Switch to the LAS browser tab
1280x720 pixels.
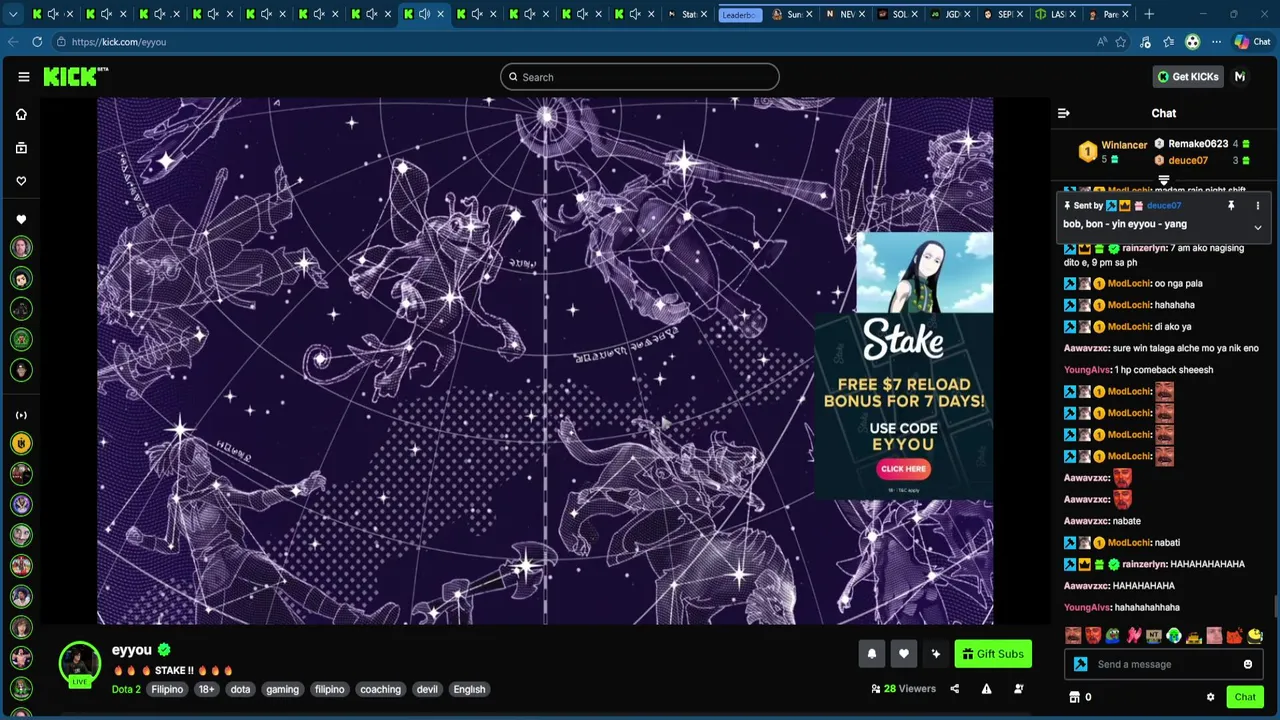tap(1055, 14)
